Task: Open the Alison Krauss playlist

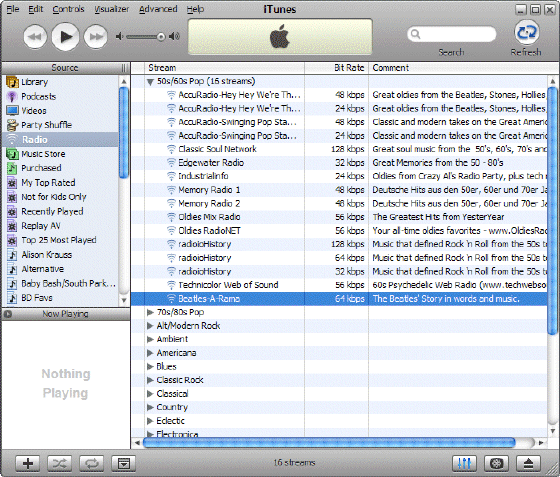Action: (60, 255)
